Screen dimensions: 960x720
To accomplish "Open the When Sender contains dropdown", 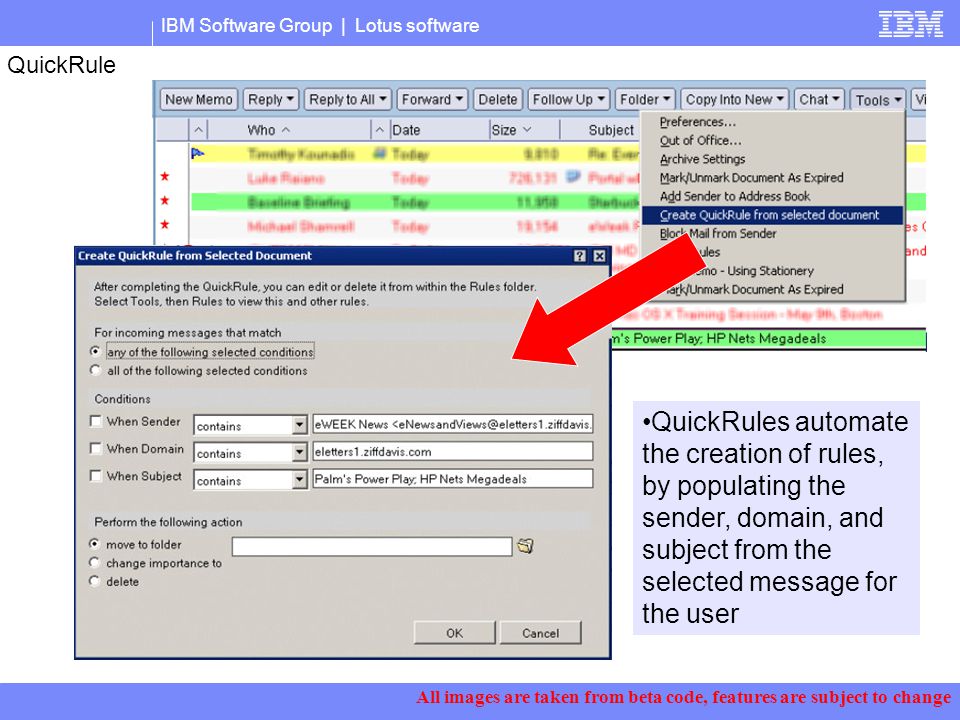I will [299, 425].
